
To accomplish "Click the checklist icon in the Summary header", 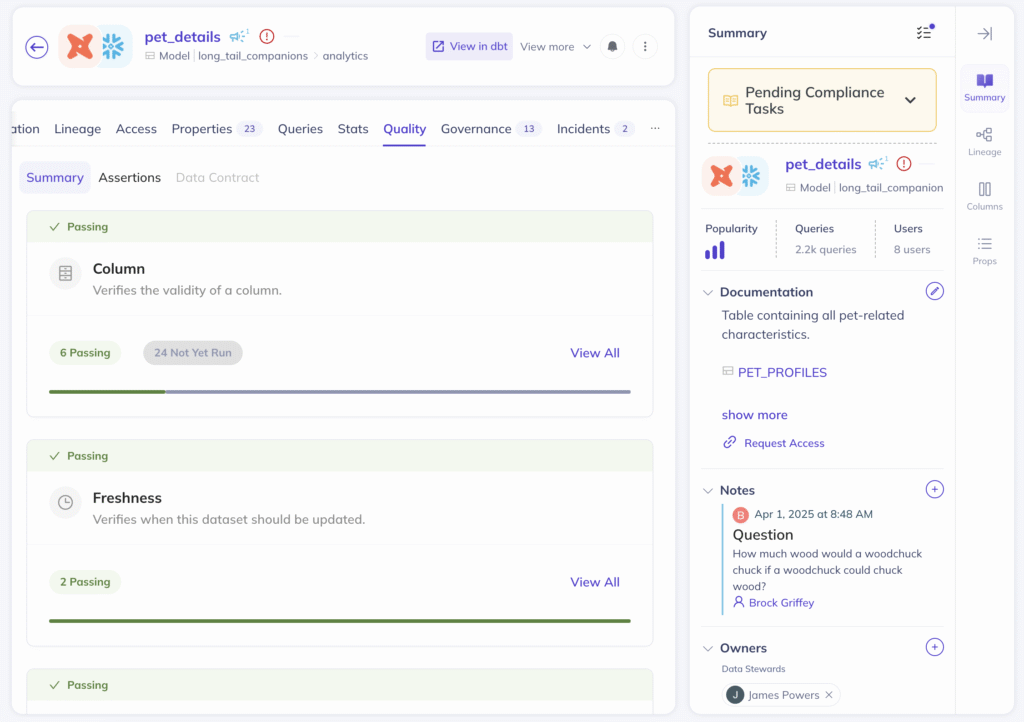I will point(922,32).
